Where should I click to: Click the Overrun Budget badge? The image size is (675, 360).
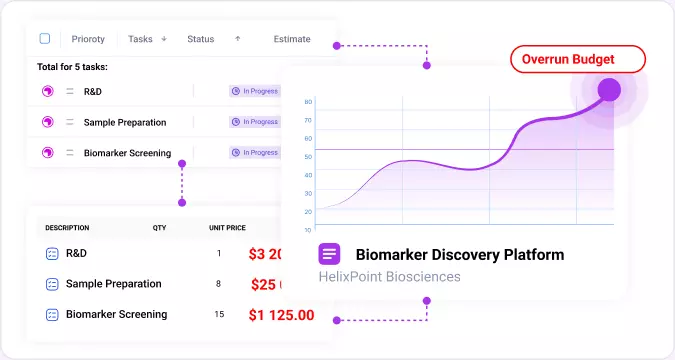click(x=578, y=59)
